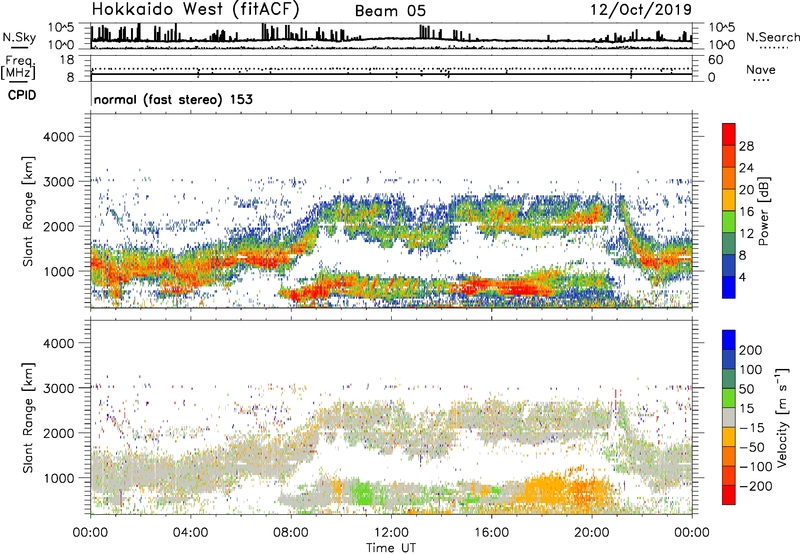Click the 'N.Sky' legend label
Image resolution: width=800 pixels, height=554 pixels.
19,37
